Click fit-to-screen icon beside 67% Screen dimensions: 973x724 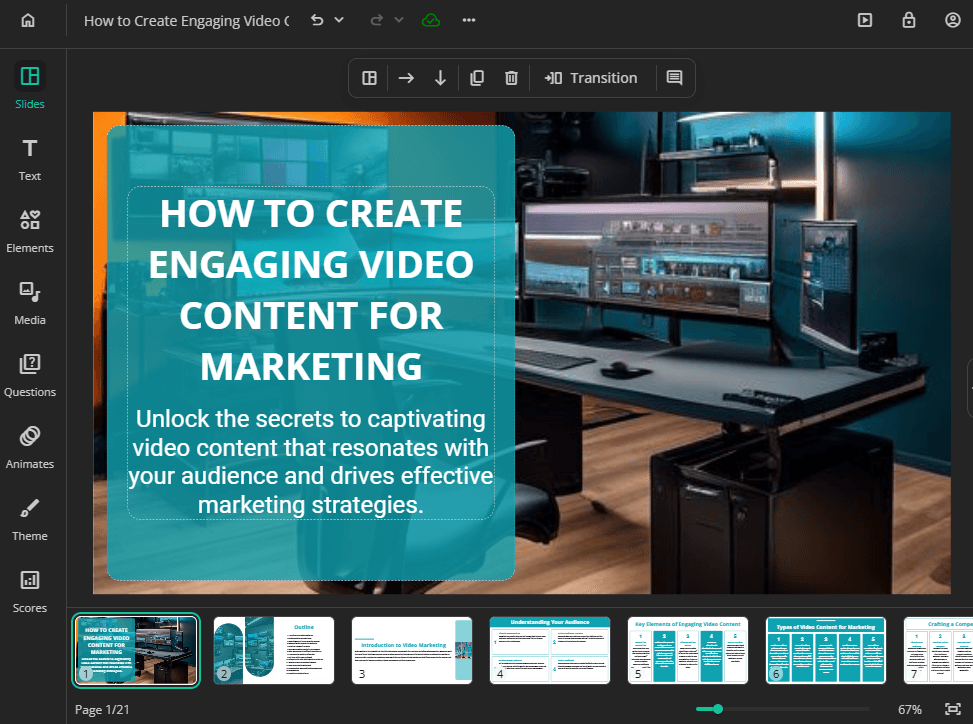tap(952, 709)
